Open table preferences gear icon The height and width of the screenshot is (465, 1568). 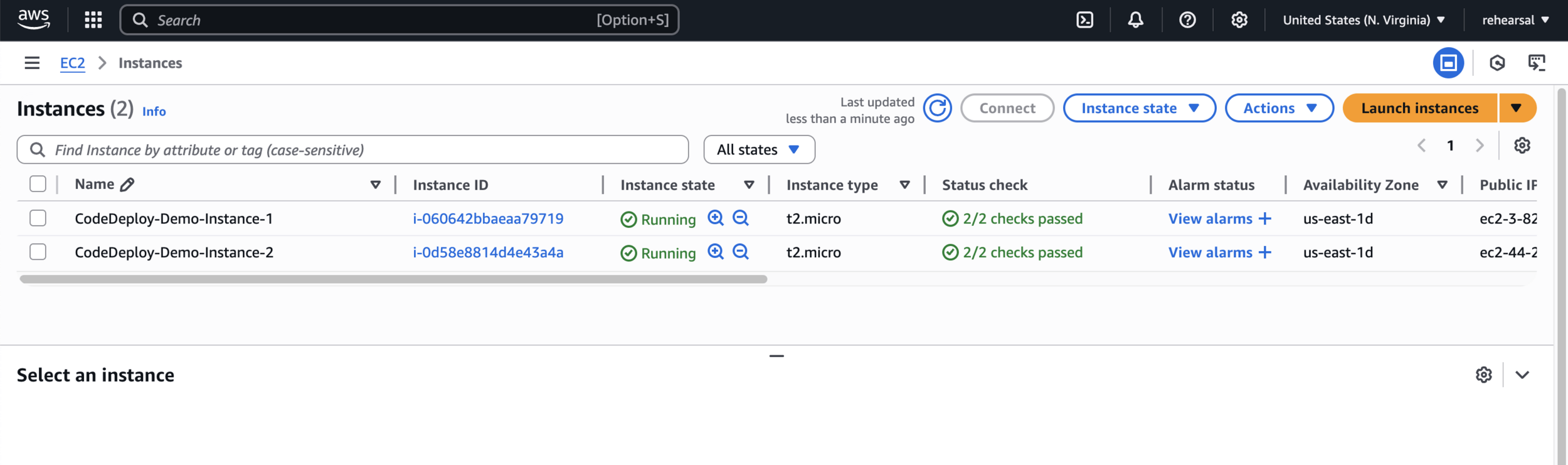1522,146
